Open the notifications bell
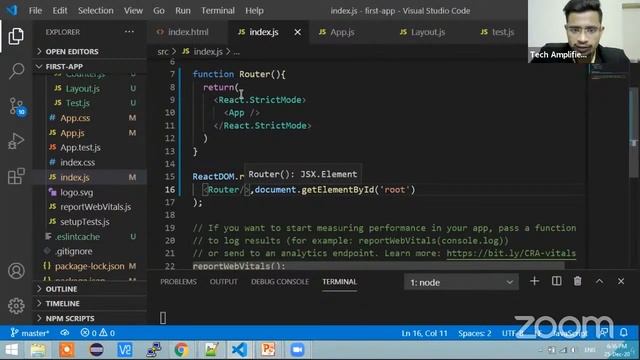 click(x=624, y=333)
